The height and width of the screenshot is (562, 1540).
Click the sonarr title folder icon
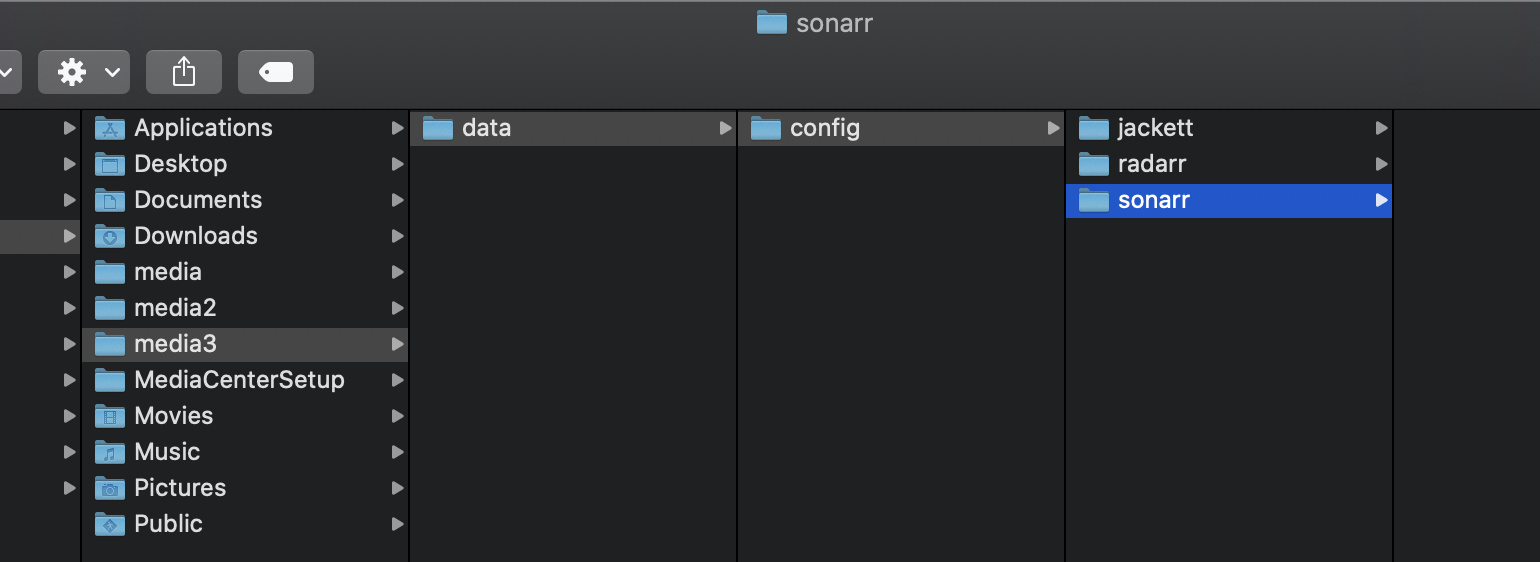(x=772, y=23)
